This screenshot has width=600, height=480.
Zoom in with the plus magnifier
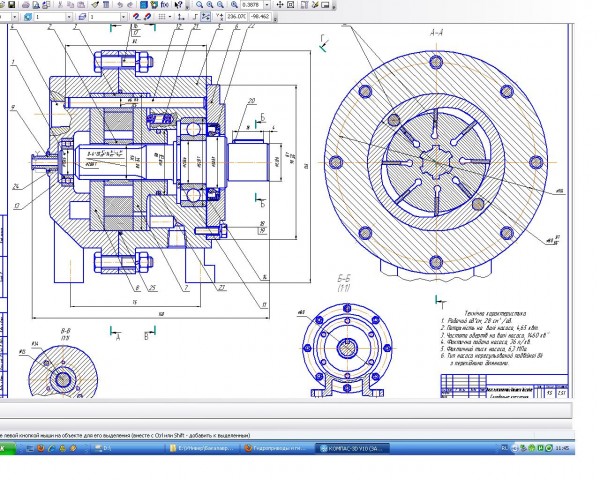(210, 5)
